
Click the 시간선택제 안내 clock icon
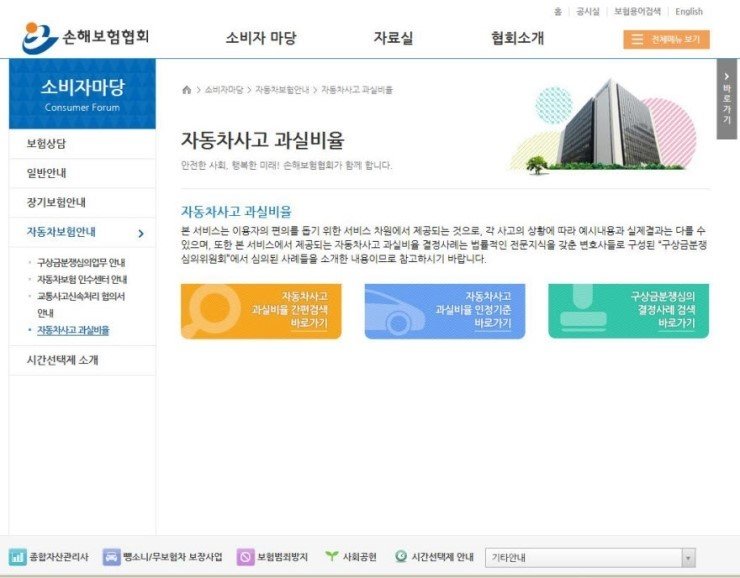pos(401,557)
